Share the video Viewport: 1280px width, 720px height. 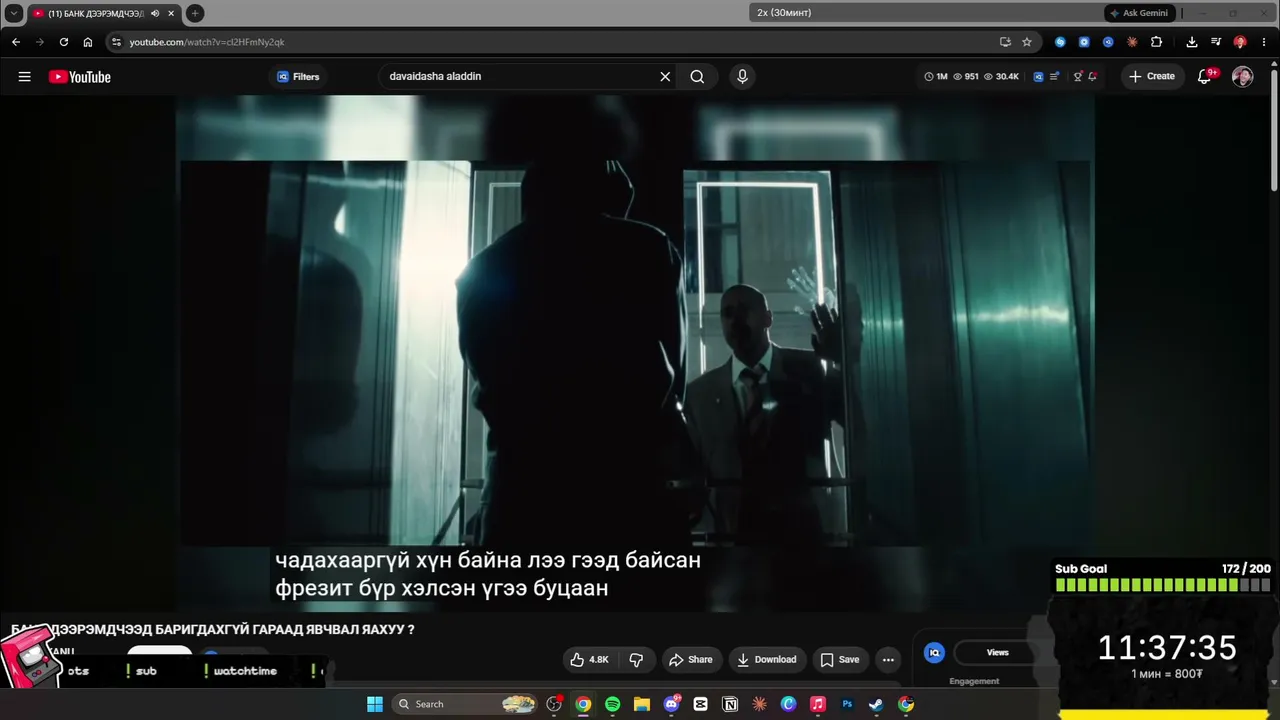tap(690, 660)
